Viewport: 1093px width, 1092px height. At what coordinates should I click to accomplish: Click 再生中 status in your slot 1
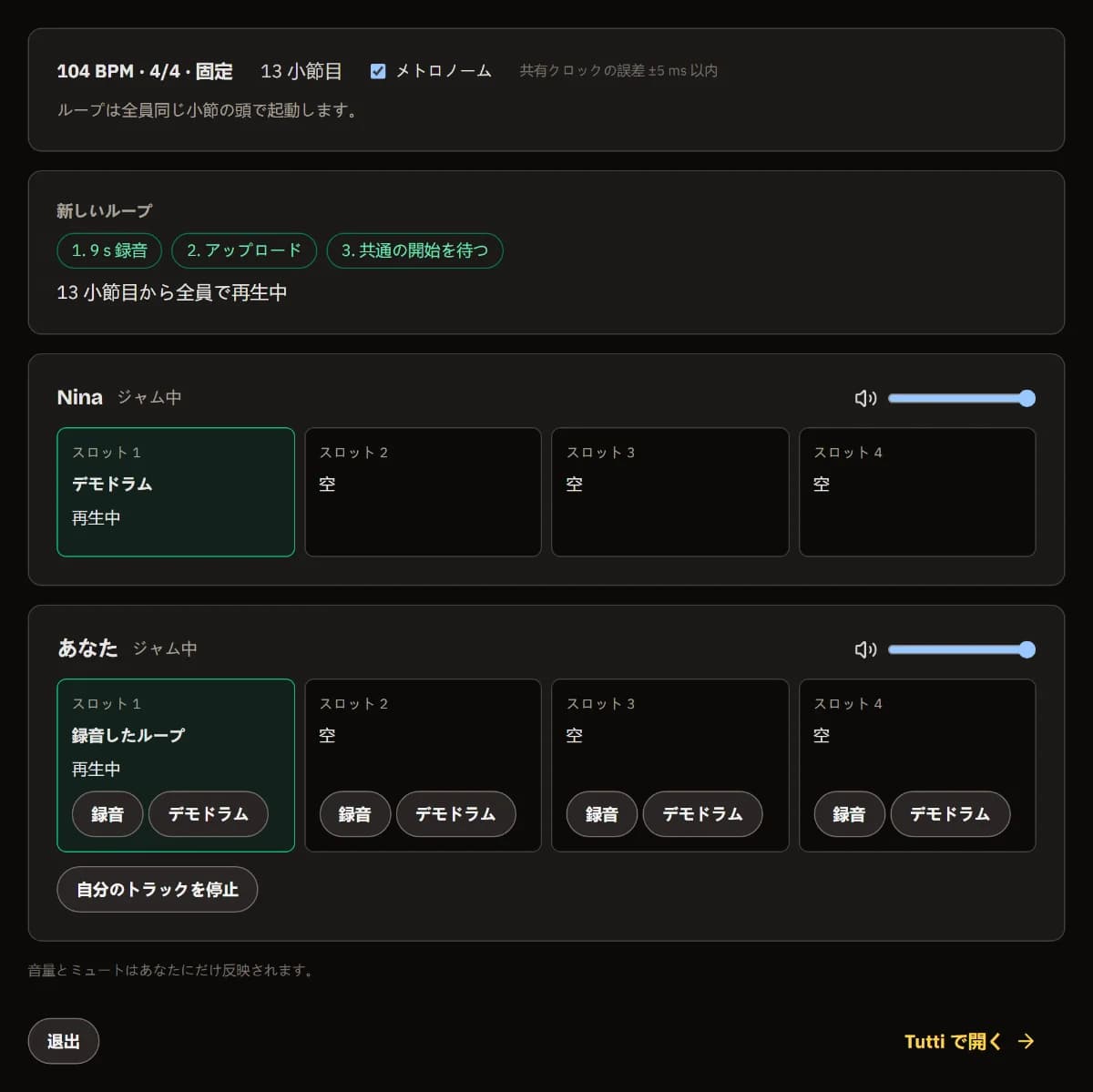point(97,769)
